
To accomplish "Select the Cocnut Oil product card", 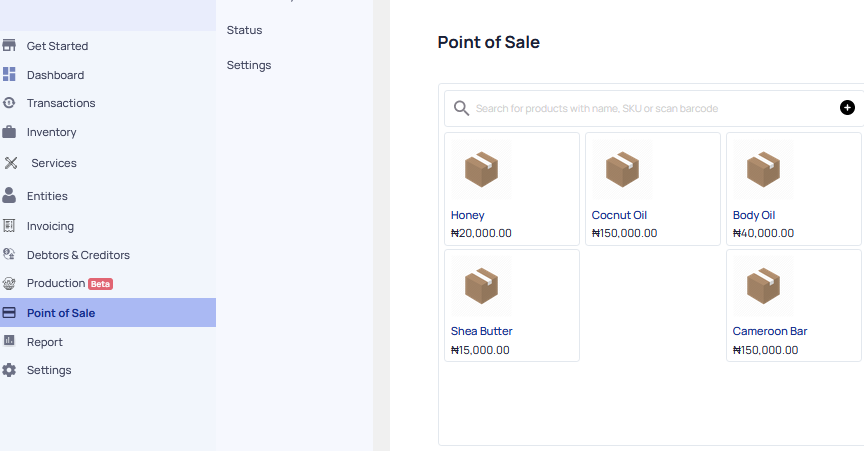I will pyautogui.click(x=653, y=189).
